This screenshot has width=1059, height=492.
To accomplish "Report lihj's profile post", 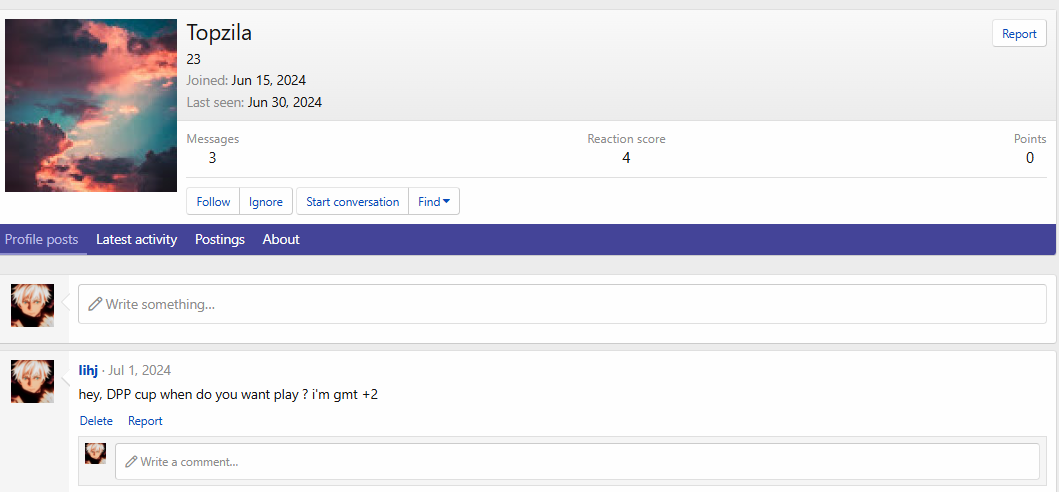I will pyautogui.click(x=145, y=421).
